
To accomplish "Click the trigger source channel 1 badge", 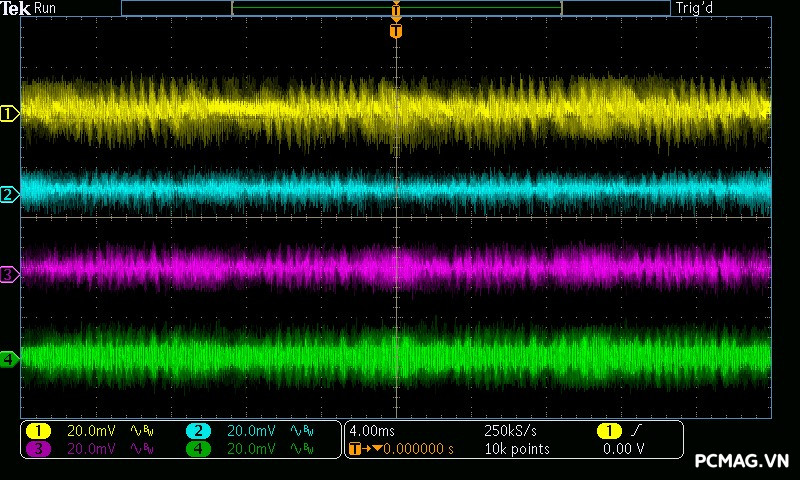I will pos(608,430).
